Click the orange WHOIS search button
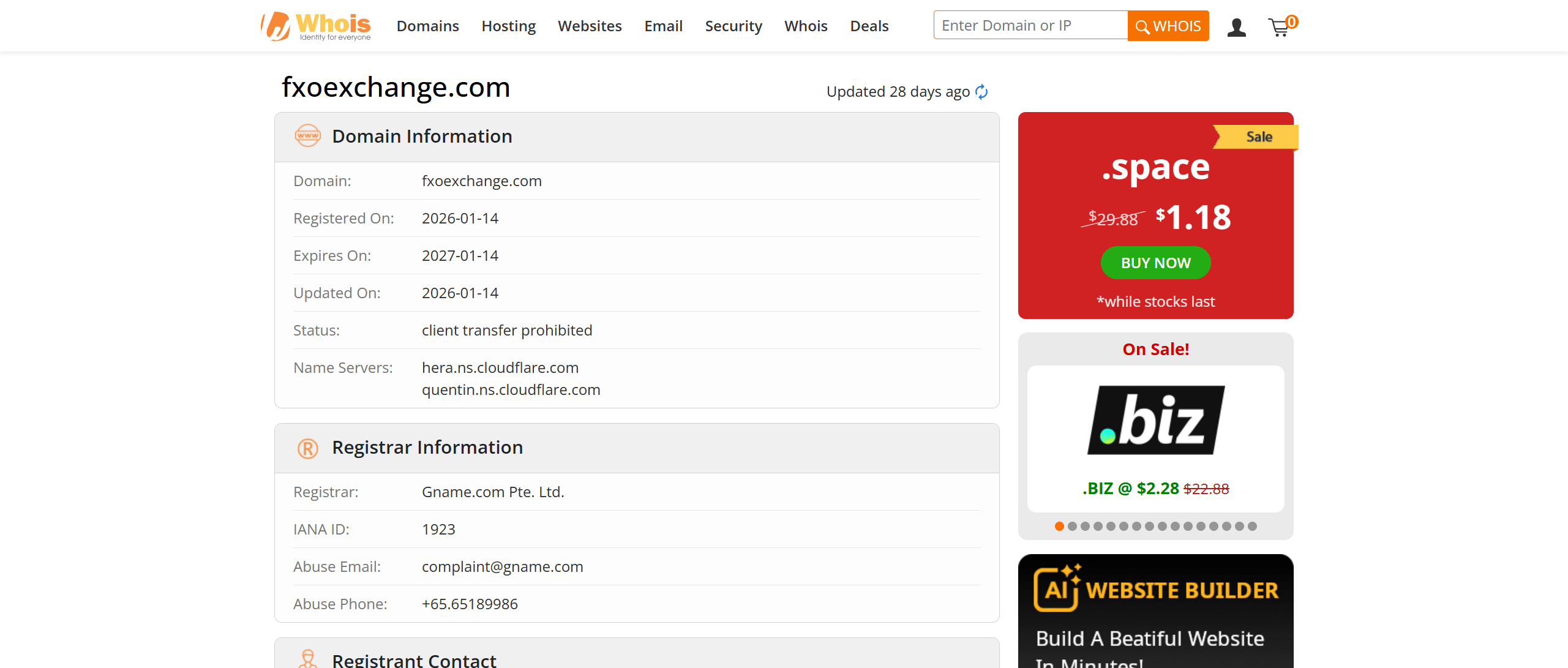1568x668 pixels. click(x=1168, y=26)
